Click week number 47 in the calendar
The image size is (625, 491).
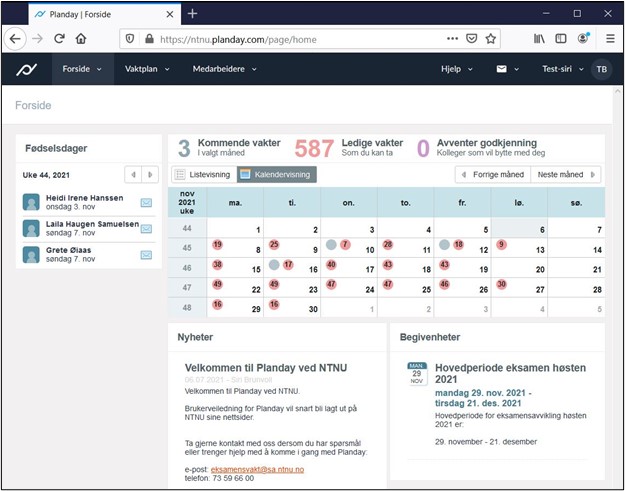187,287
